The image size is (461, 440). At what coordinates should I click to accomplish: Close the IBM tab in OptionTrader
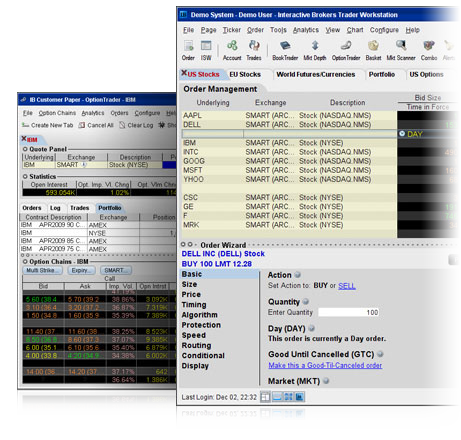(24, 138)
